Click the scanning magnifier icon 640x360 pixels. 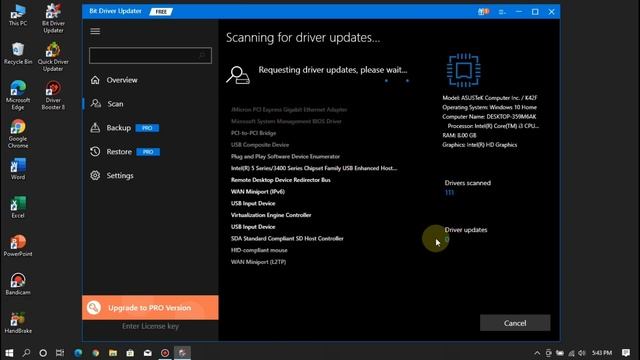point(238,75)
